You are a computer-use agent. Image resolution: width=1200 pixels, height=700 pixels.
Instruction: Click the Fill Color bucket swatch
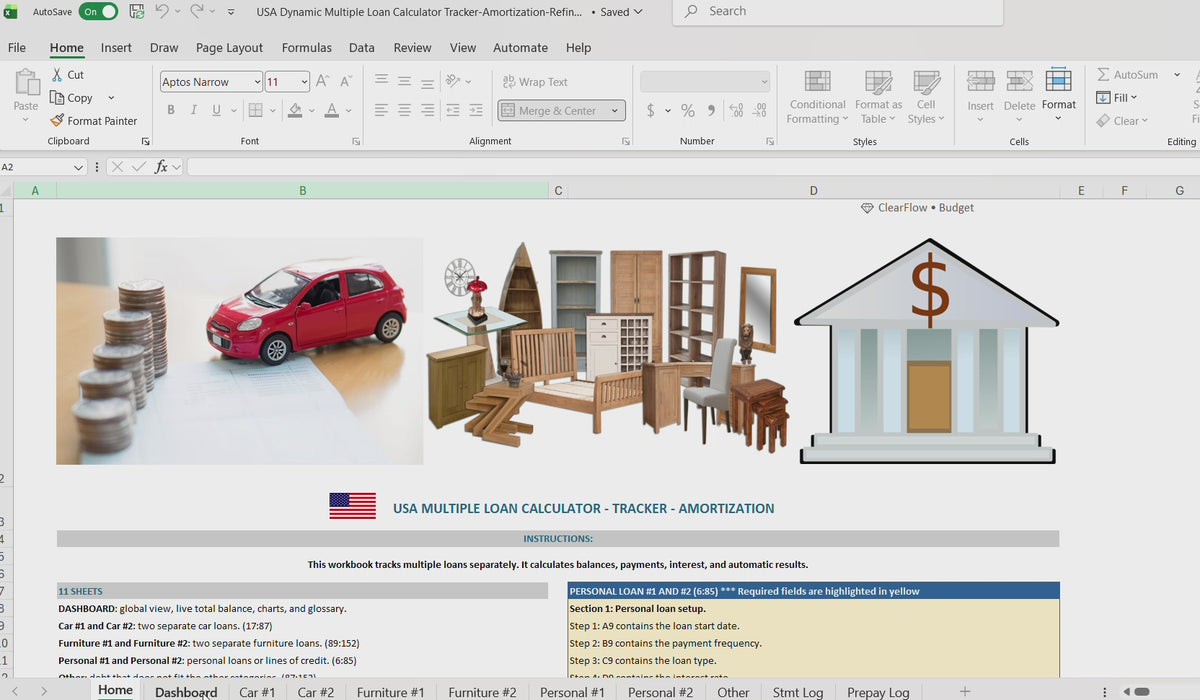coord(295,110)
